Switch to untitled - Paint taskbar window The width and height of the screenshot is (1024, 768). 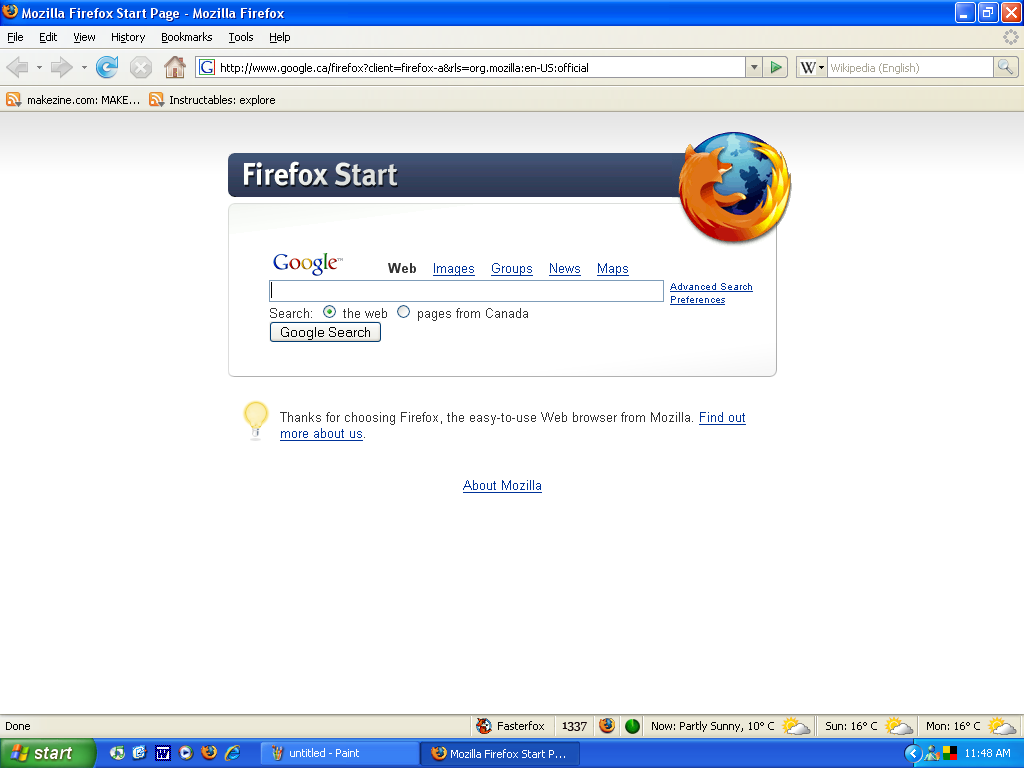pyautogui.click(x=340, y=754)
